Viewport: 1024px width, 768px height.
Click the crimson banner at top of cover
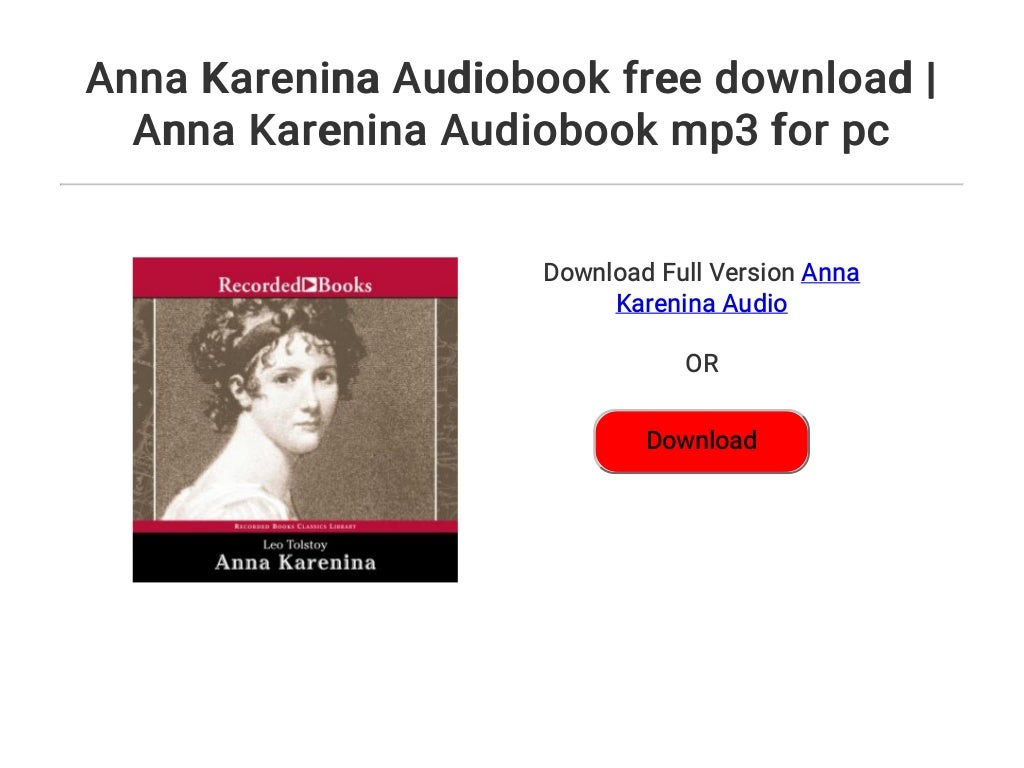[x=295, y=278]
